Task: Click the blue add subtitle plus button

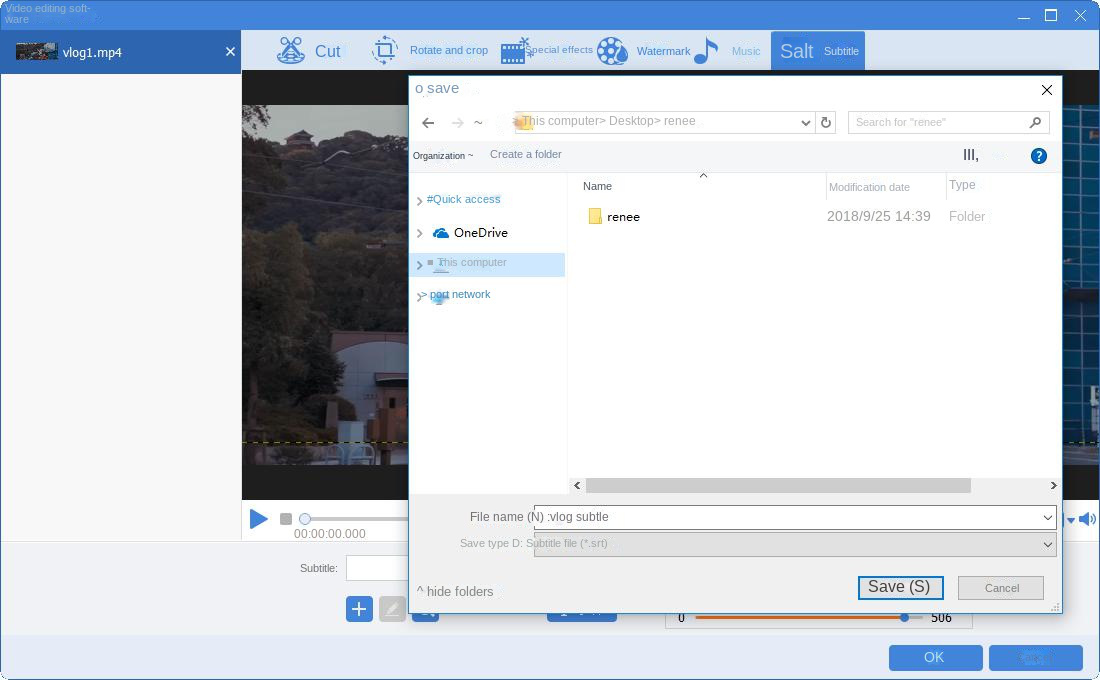Action: tap(359, 609)
